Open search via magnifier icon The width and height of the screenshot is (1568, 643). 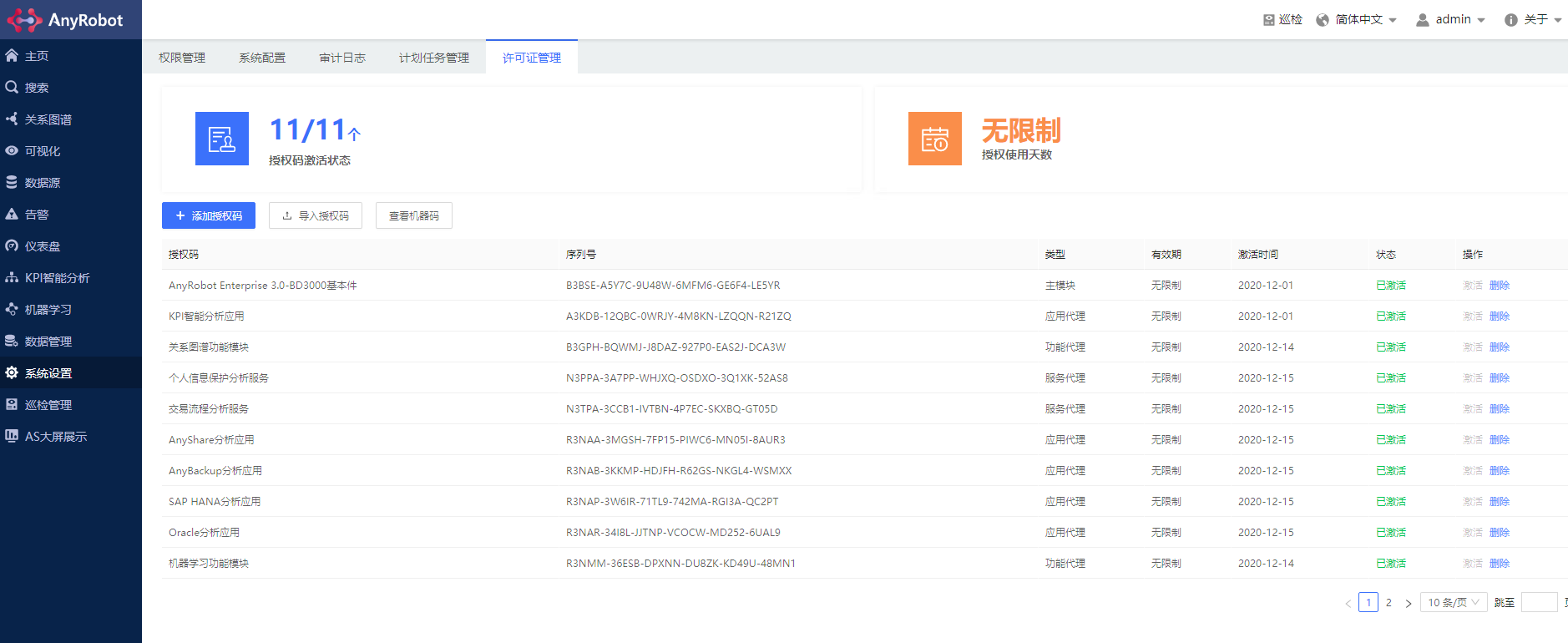(12, 88)
